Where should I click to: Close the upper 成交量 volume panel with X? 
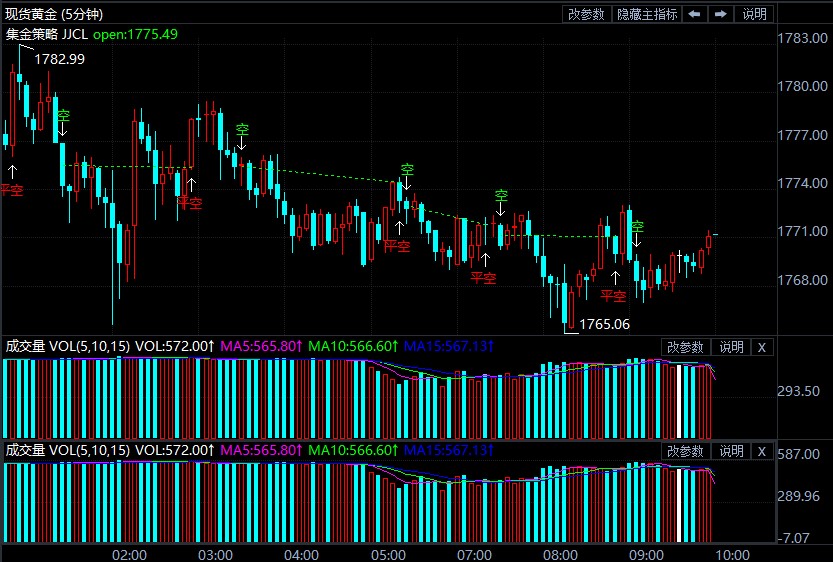pos(761,347)
